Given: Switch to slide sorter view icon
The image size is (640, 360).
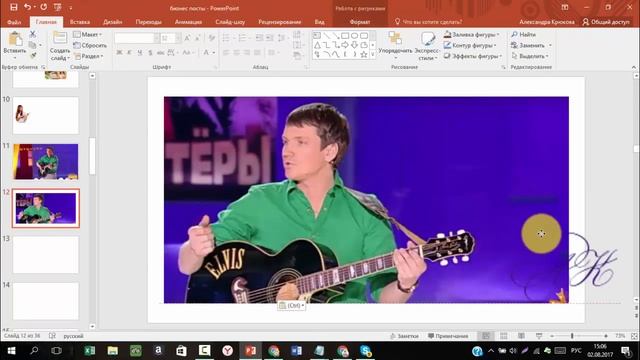Looking at the screenshot, I should coord(503,336).
